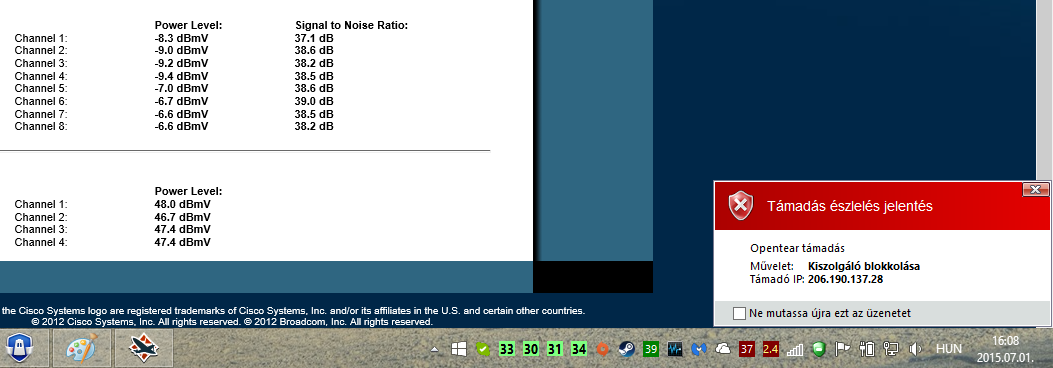The height and width of the screenshot is (368, 1053).
Task: Show hidden tray icons arrow
Action: pyautogui.click(x=435, y=350)
